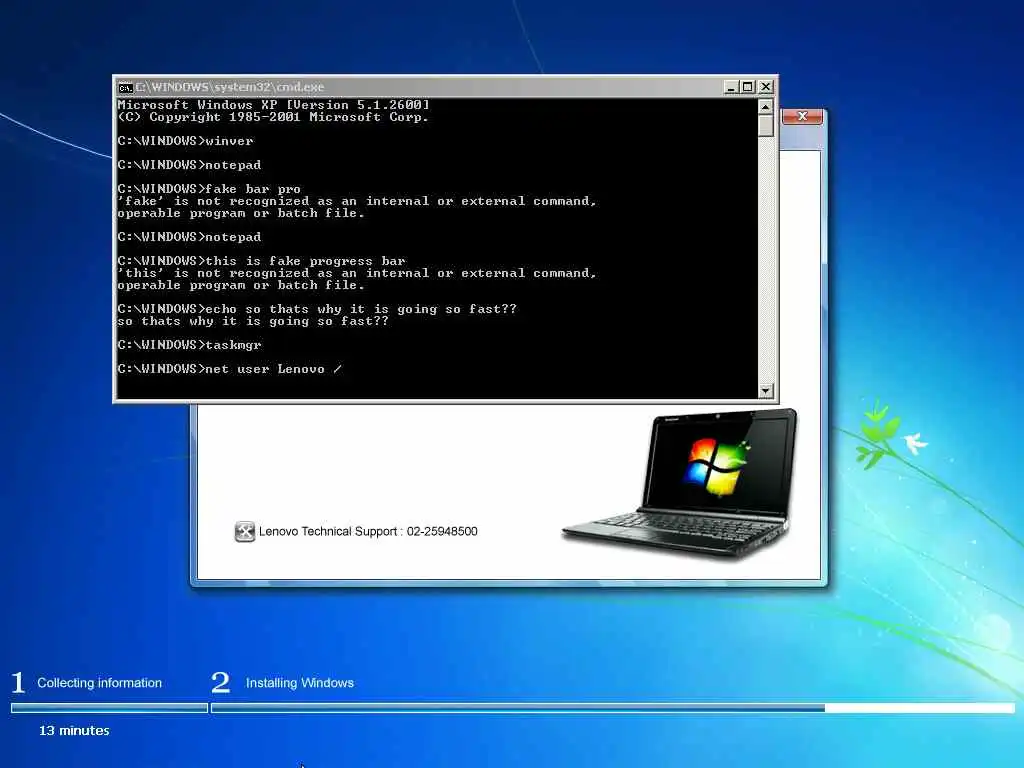Close the Lenovo dialog window behind

click(802, 116)
